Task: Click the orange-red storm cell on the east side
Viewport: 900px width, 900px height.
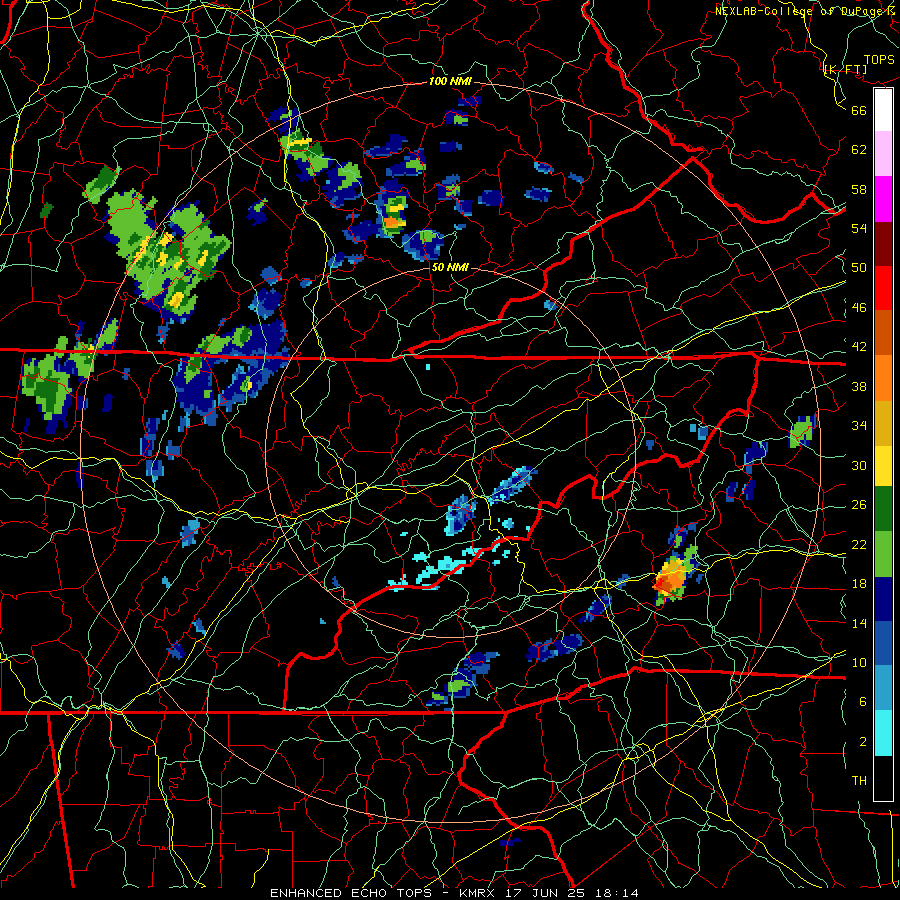Action: coord(670,579)
